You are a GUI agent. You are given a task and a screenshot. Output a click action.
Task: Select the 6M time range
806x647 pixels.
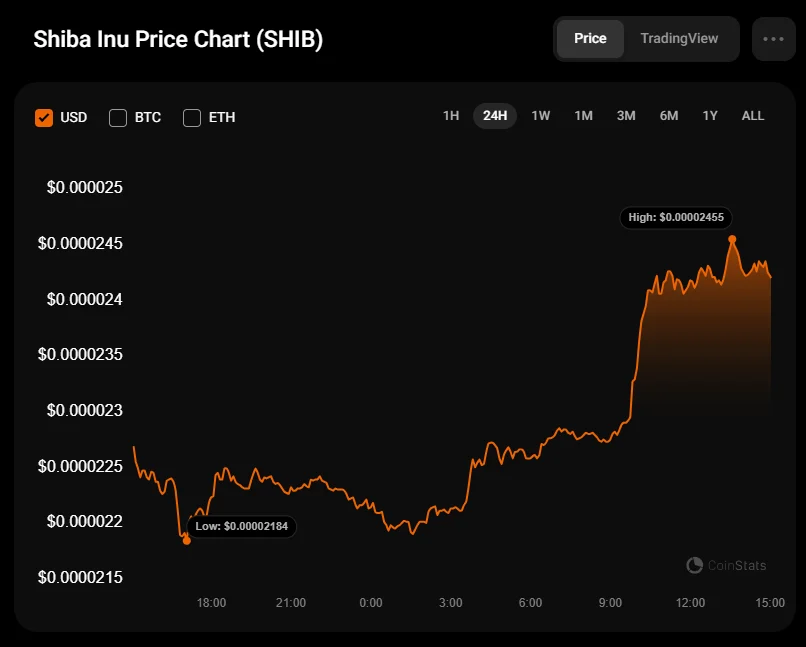click(669, 116)
